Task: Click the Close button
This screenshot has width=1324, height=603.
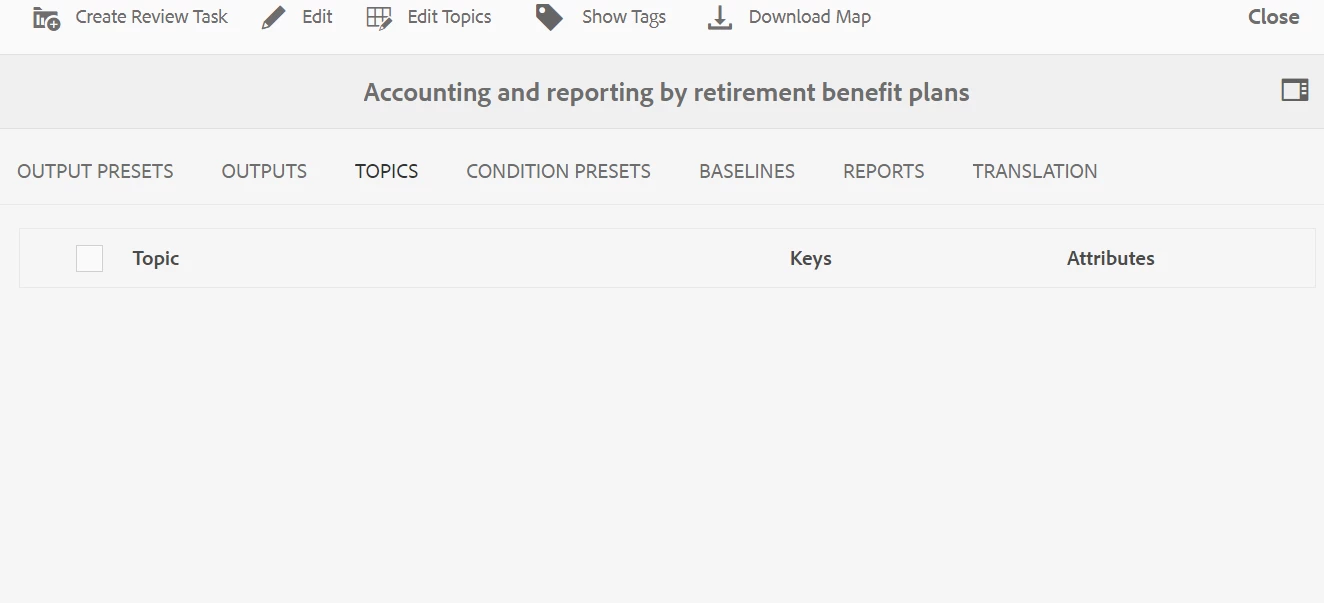Action: pos(1274,17)
